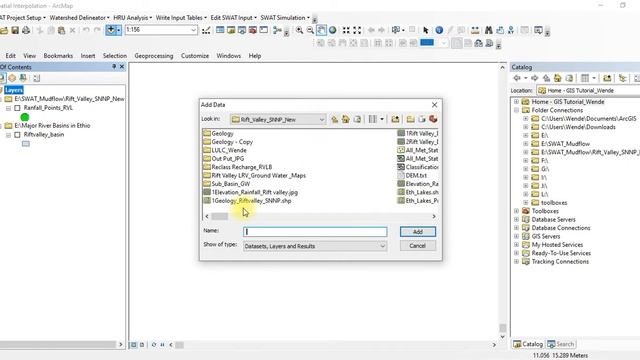The image size is (640, 360).
Task: Click the ModelBuilder icon in toolbar
Action: (x=278, y=30)
